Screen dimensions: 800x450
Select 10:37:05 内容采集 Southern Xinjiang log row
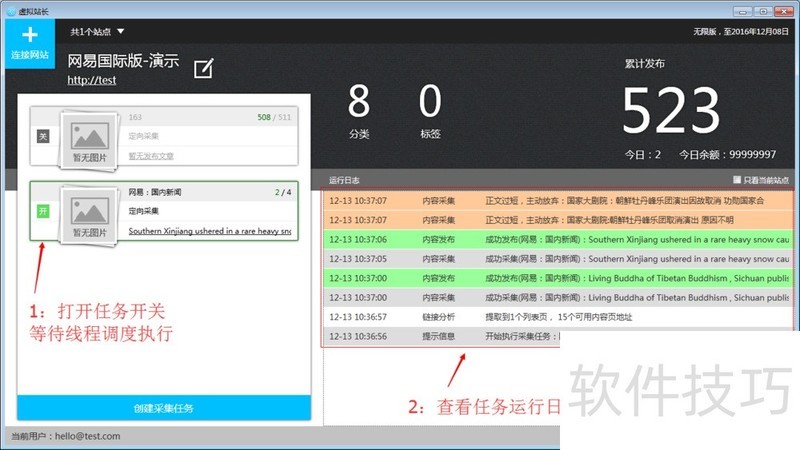click(558, 259)
